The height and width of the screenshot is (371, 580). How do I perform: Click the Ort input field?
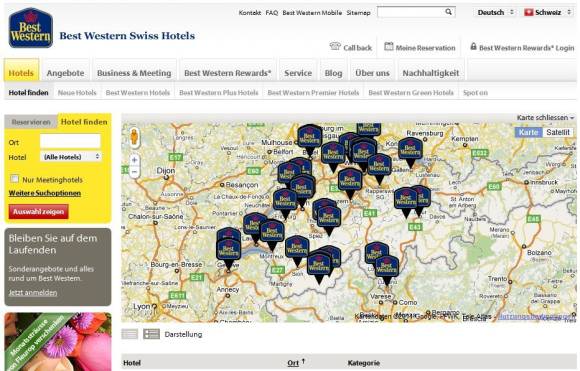[x=70, y=141]
